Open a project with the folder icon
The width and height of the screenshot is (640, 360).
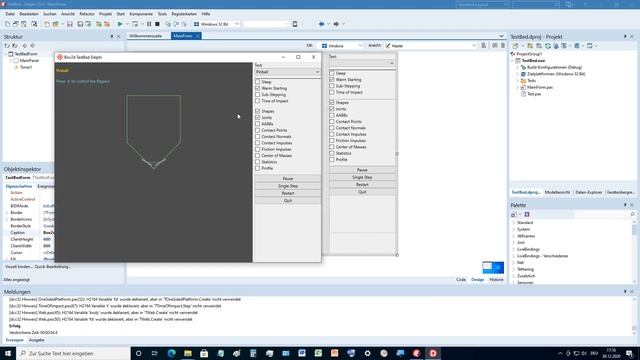click(56, 24)
